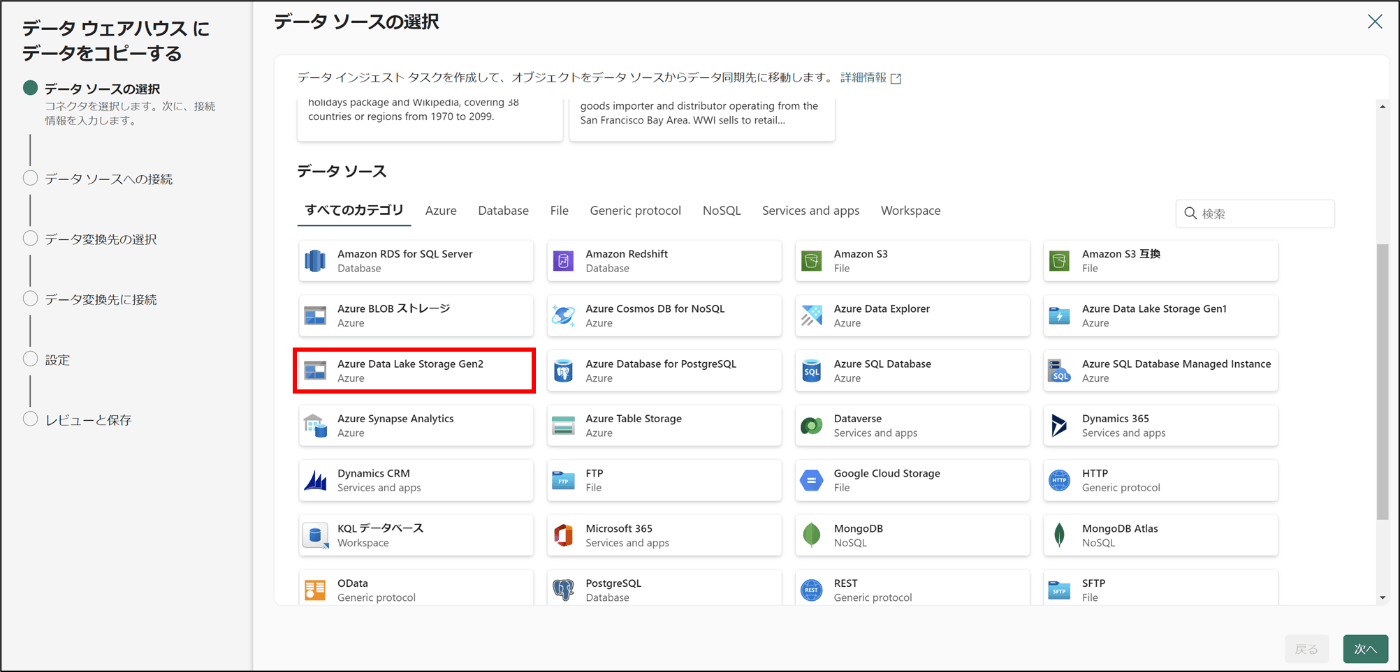The height and width of the screenshot is (672, 1400).
Task: Click the Azure SQL Database icon
Action: tap(811, 371)
